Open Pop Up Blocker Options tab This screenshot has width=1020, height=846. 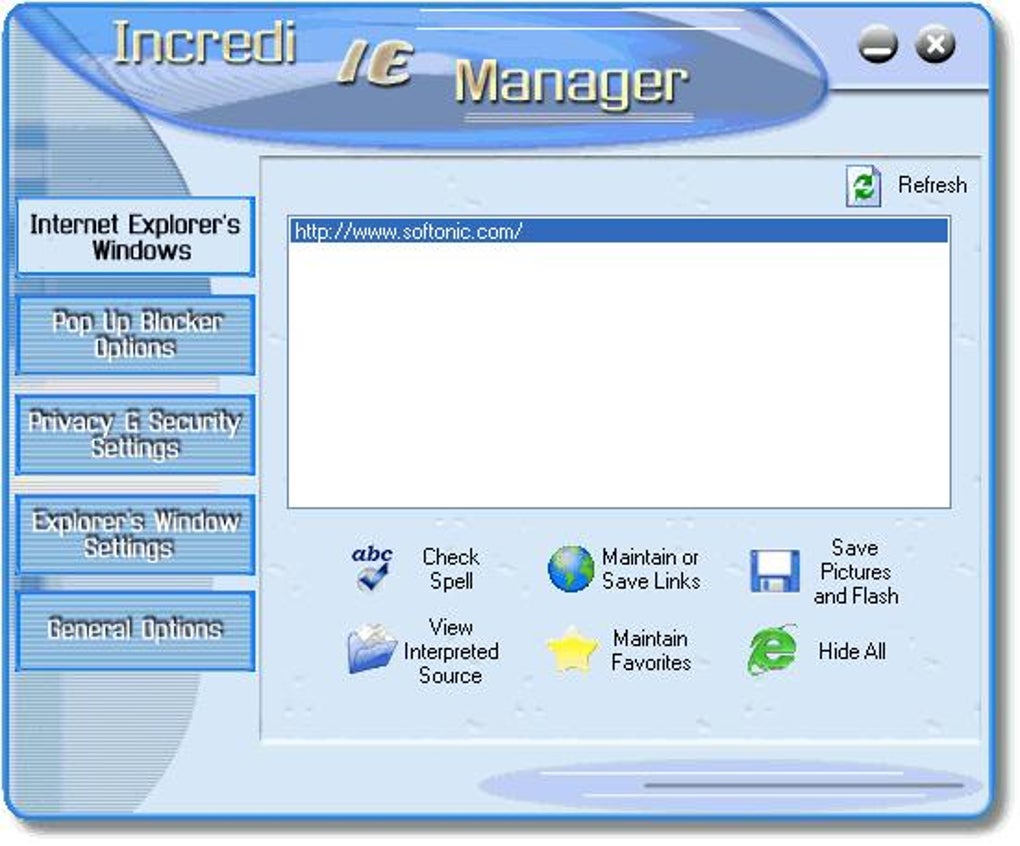135,335
